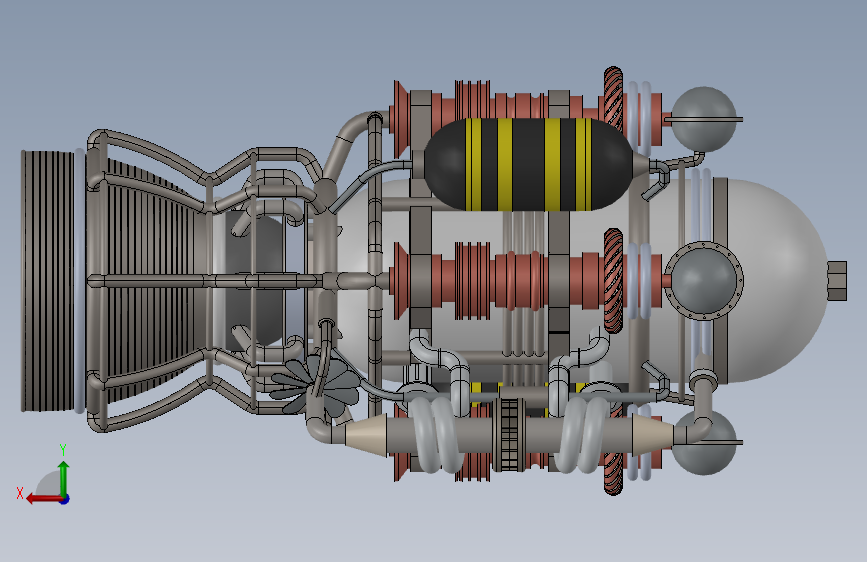This screenshot has width=867, height=562.
Task: Click the green Y axis arrow of the triad
Action: pos(64,478)
